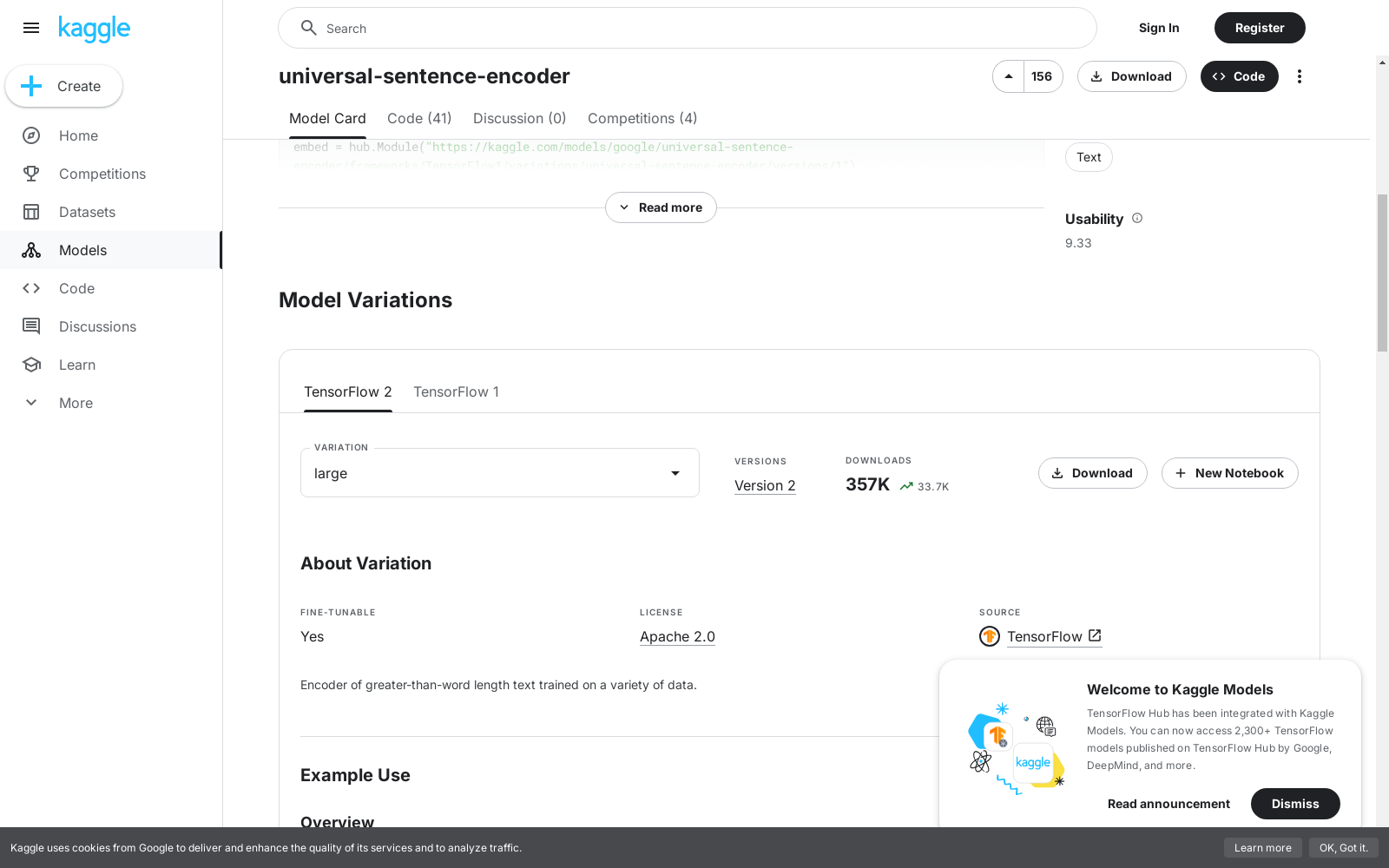
Task: Open the Competitions (4) tab
Action: coord(642,118)
